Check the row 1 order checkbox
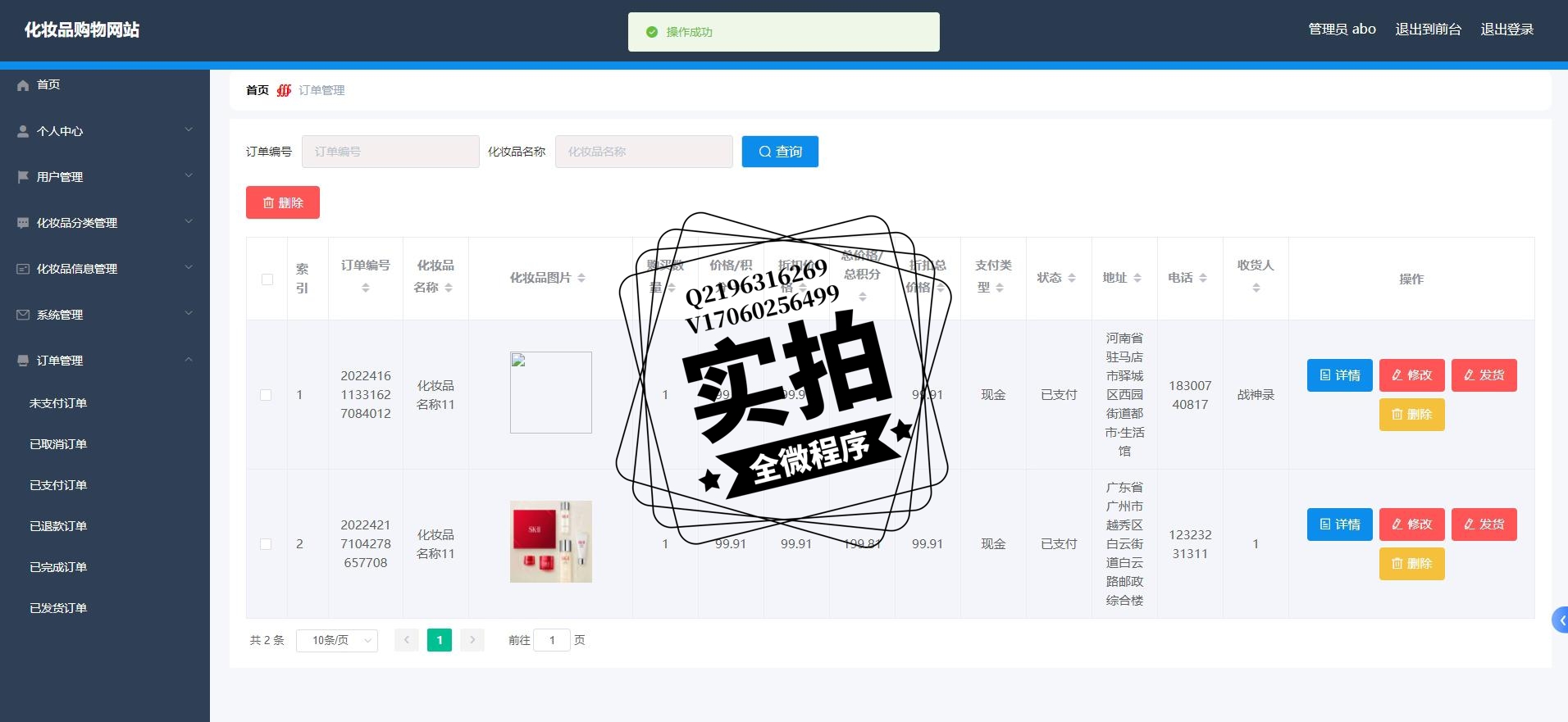This screenshot has width=1568, height=722. pos(266,395)
